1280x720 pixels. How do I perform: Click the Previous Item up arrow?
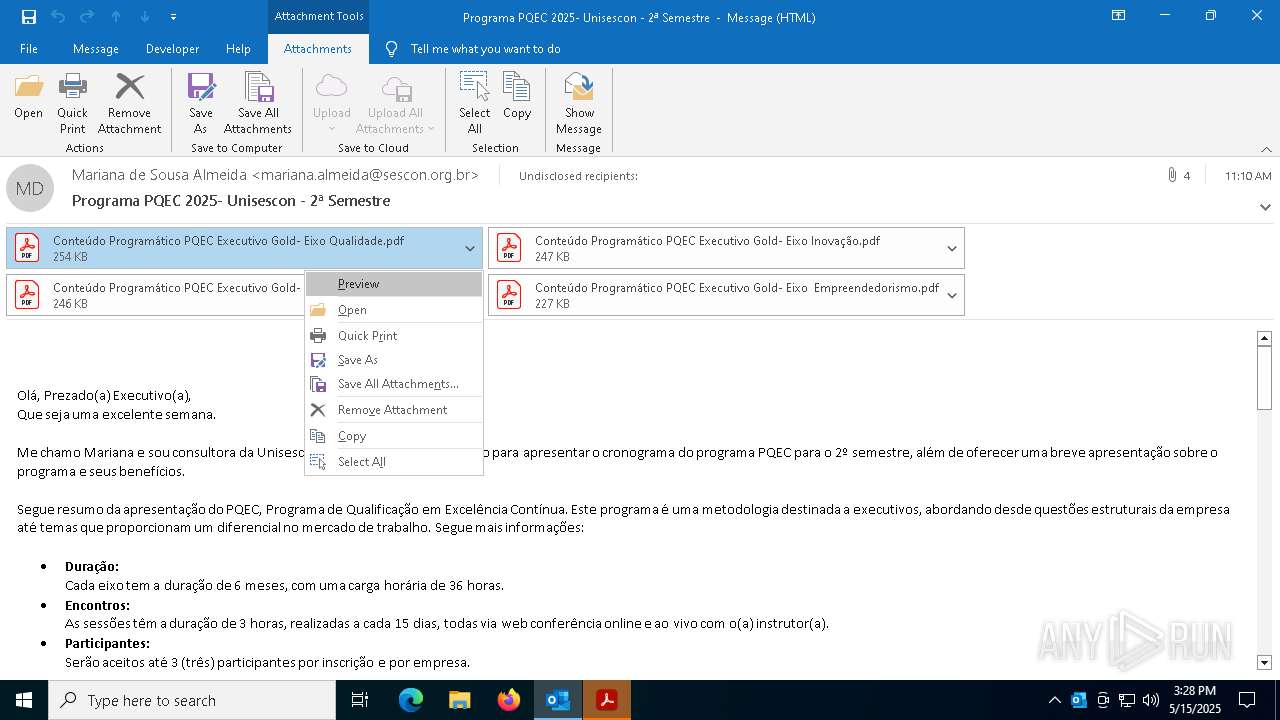(116, 17)
